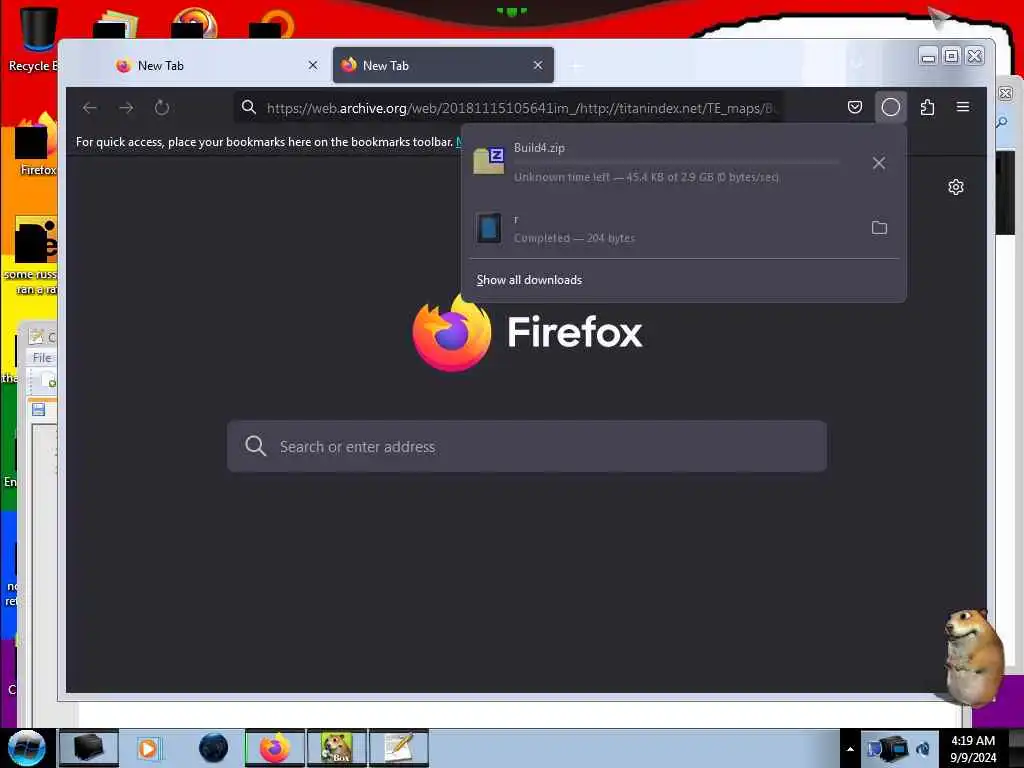Open File menu in background editor window
Image resolution: width=1024 pixels, height=768 pixels.
click(42, 358)
